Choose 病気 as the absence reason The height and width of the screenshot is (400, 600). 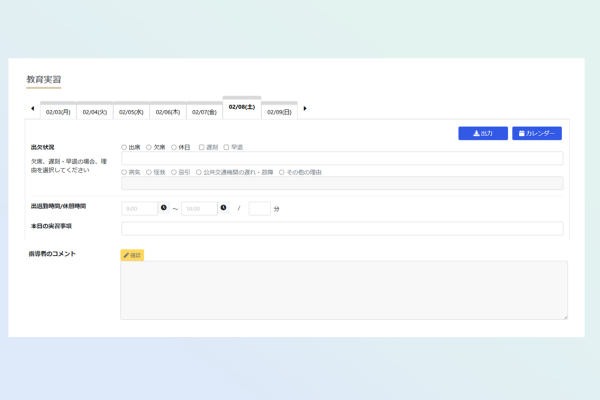point(125,172)
